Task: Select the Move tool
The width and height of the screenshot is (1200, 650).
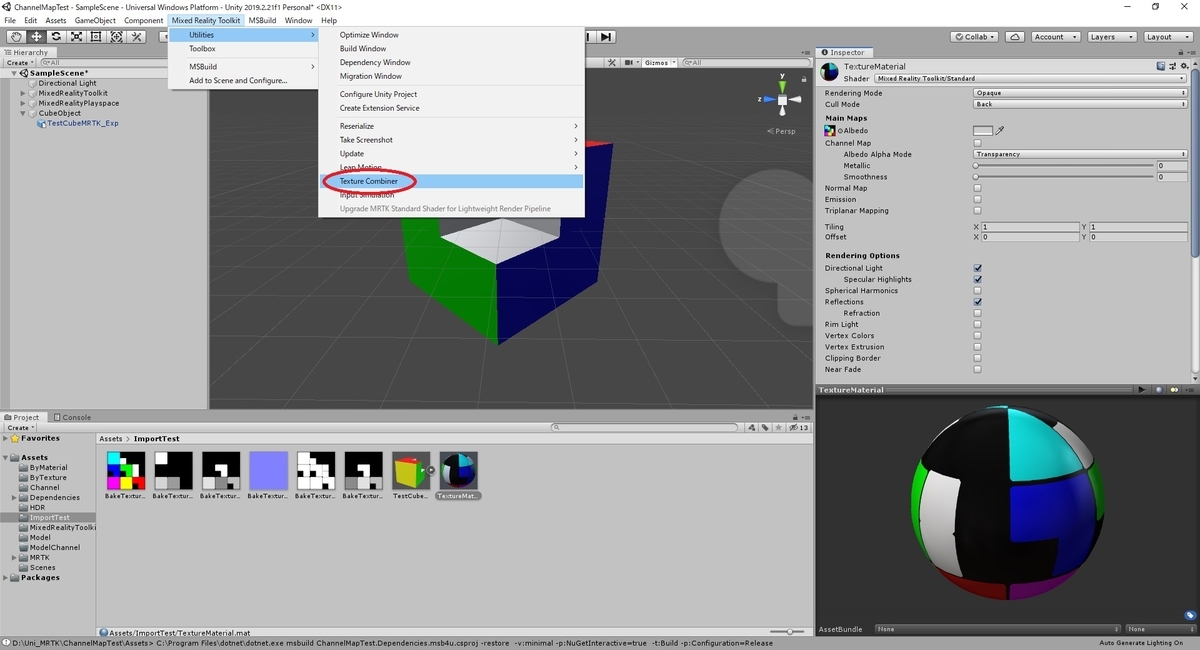Action: 35,37
